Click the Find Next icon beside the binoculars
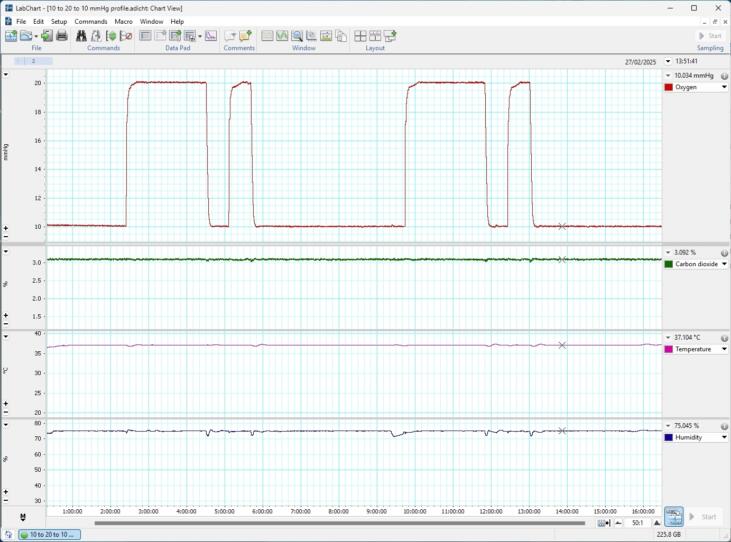This screenshot has width=731, height=542. 96,36
